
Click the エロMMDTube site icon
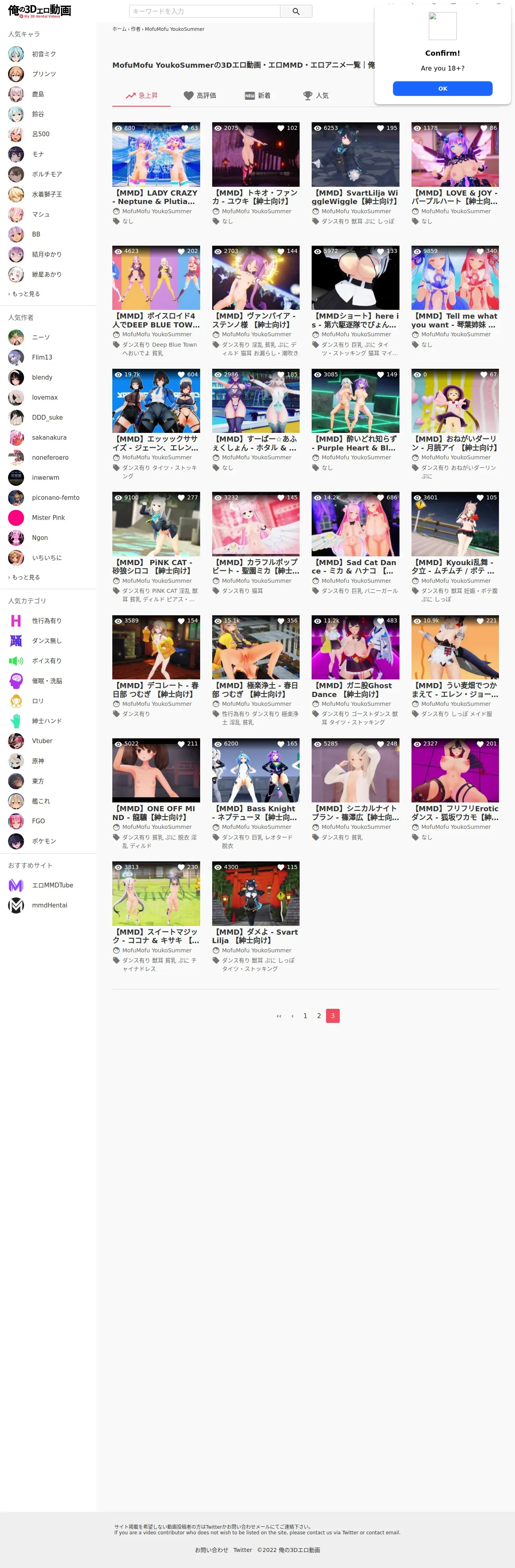tap(16, 886)
